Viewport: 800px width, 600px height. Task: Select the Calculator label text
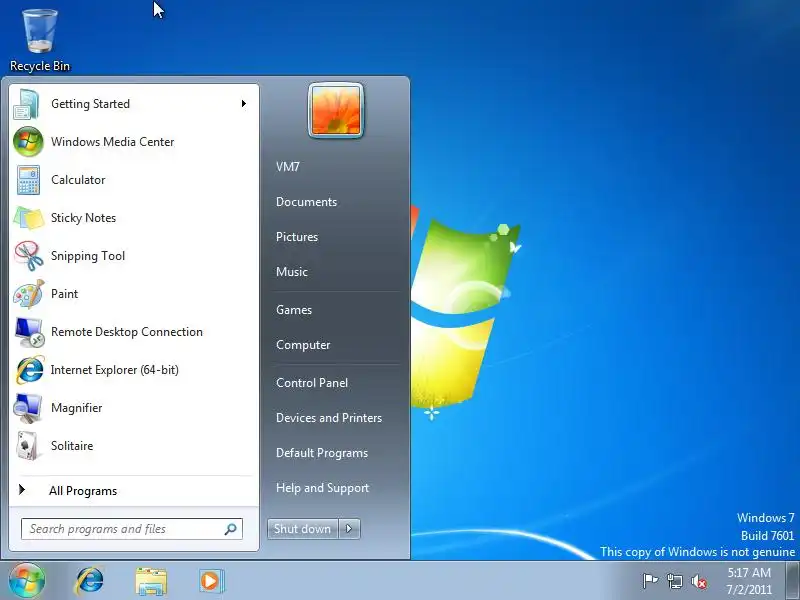[x=78, y=180]
